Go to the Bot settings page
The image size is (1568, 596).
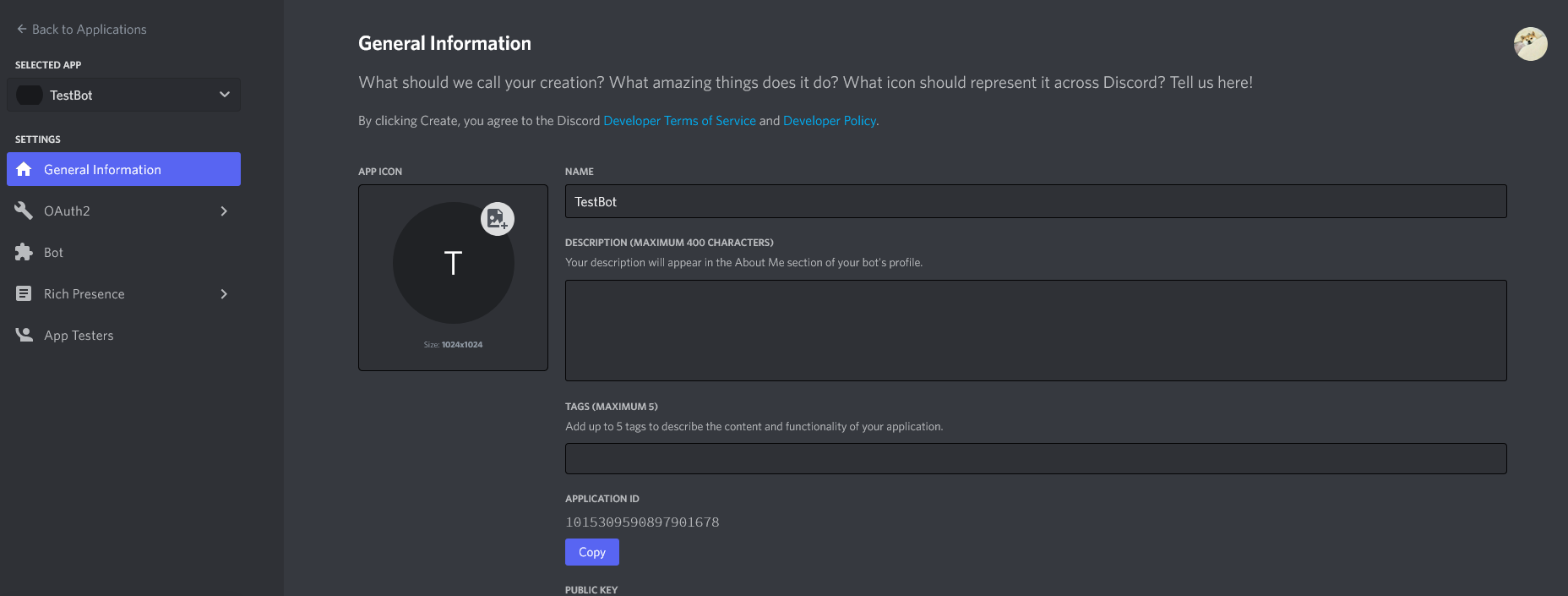click(x=123, y=252)
